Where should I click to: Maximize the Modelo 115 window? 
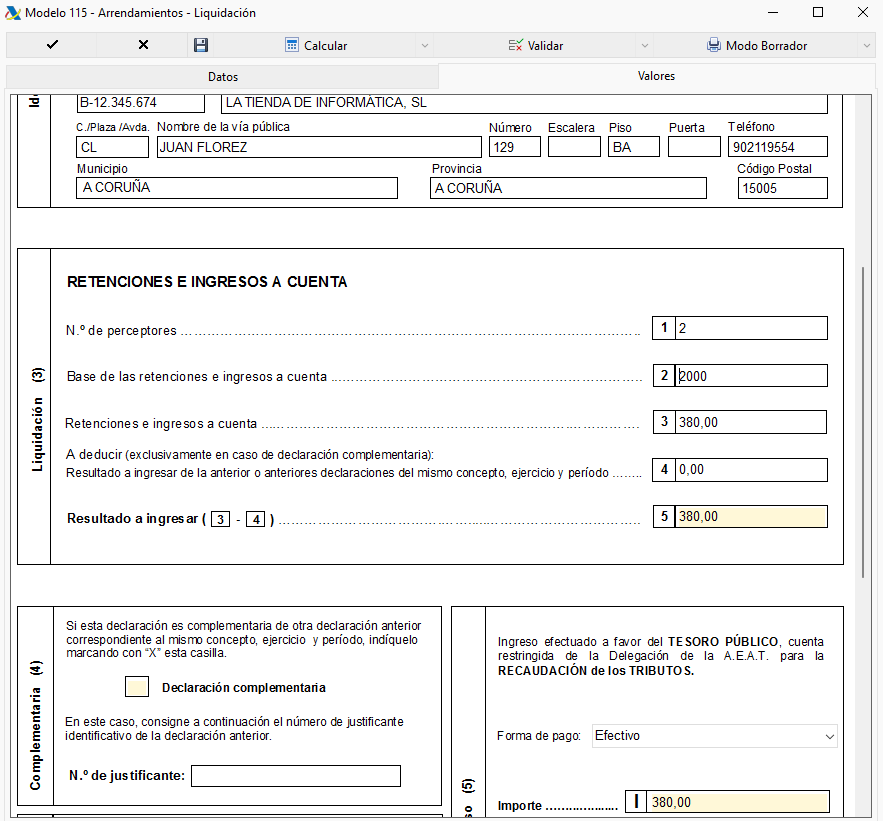[818, 12]
